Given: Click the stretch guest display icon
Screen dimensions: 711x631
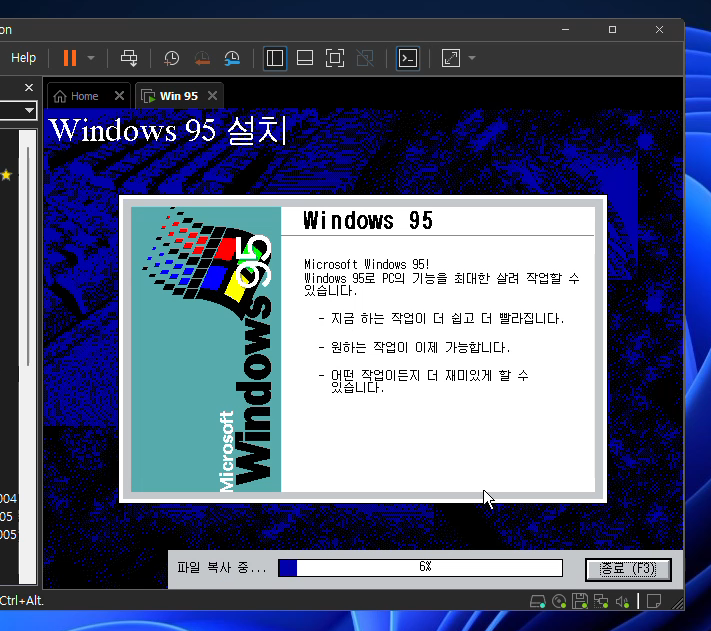Looking at the screenshot, I should coord(451,58).
